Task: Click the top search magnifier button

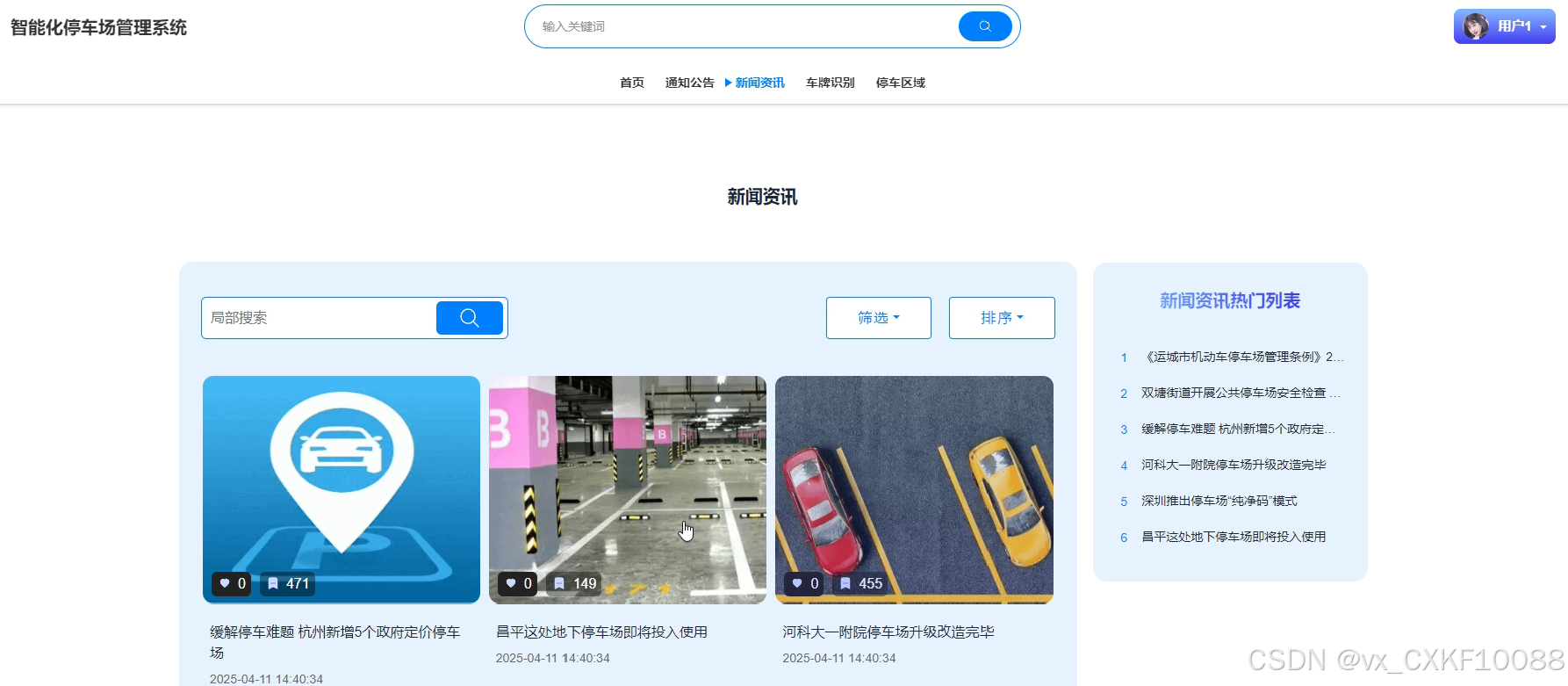Action: click(985, 26)
